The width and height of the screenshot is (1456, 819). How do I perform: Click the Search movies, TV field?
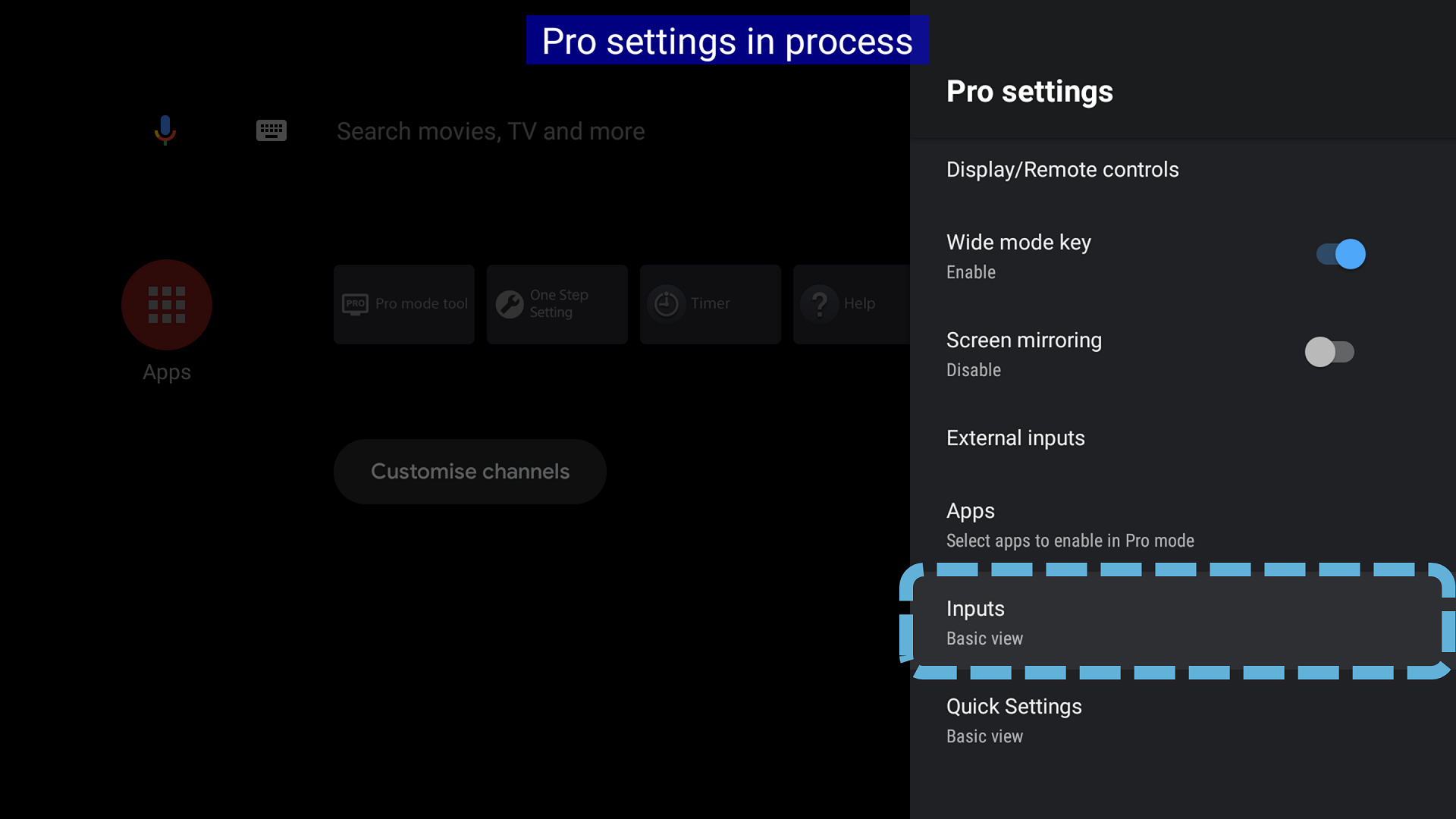pos(491,131)
